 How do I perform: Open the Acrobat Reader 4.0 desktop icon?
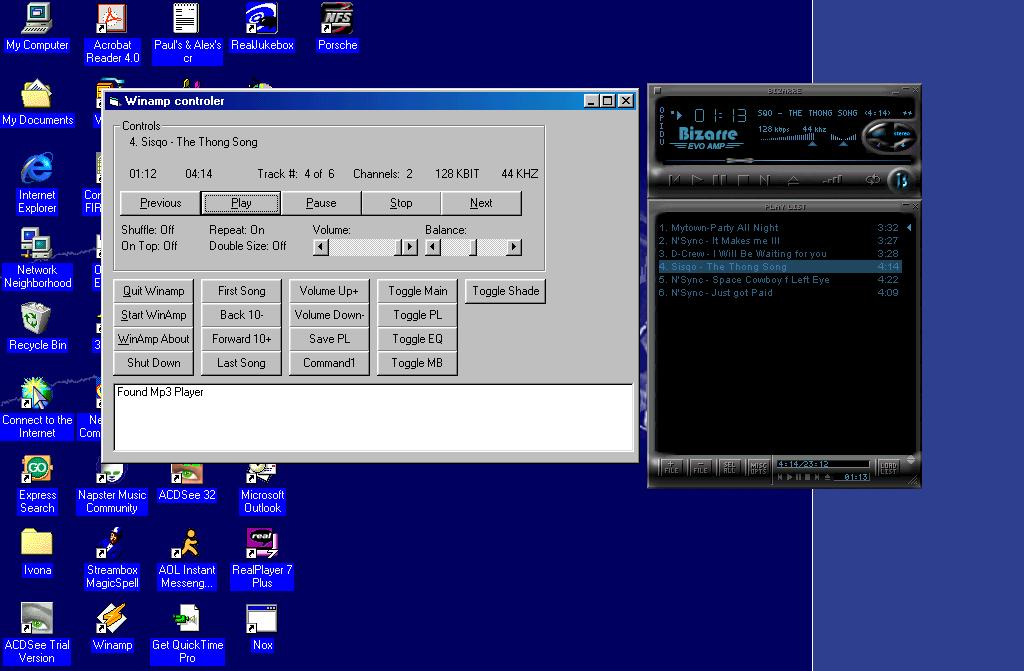pos(112,33)
